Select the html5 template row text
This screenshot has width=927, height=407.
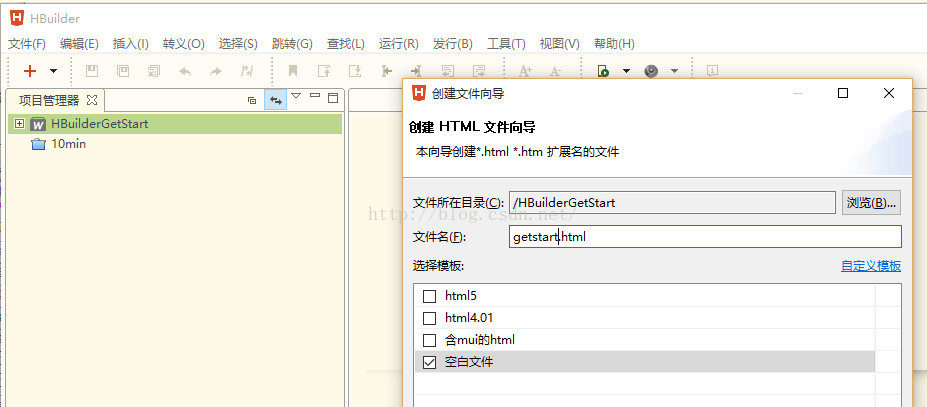[461, 295]
